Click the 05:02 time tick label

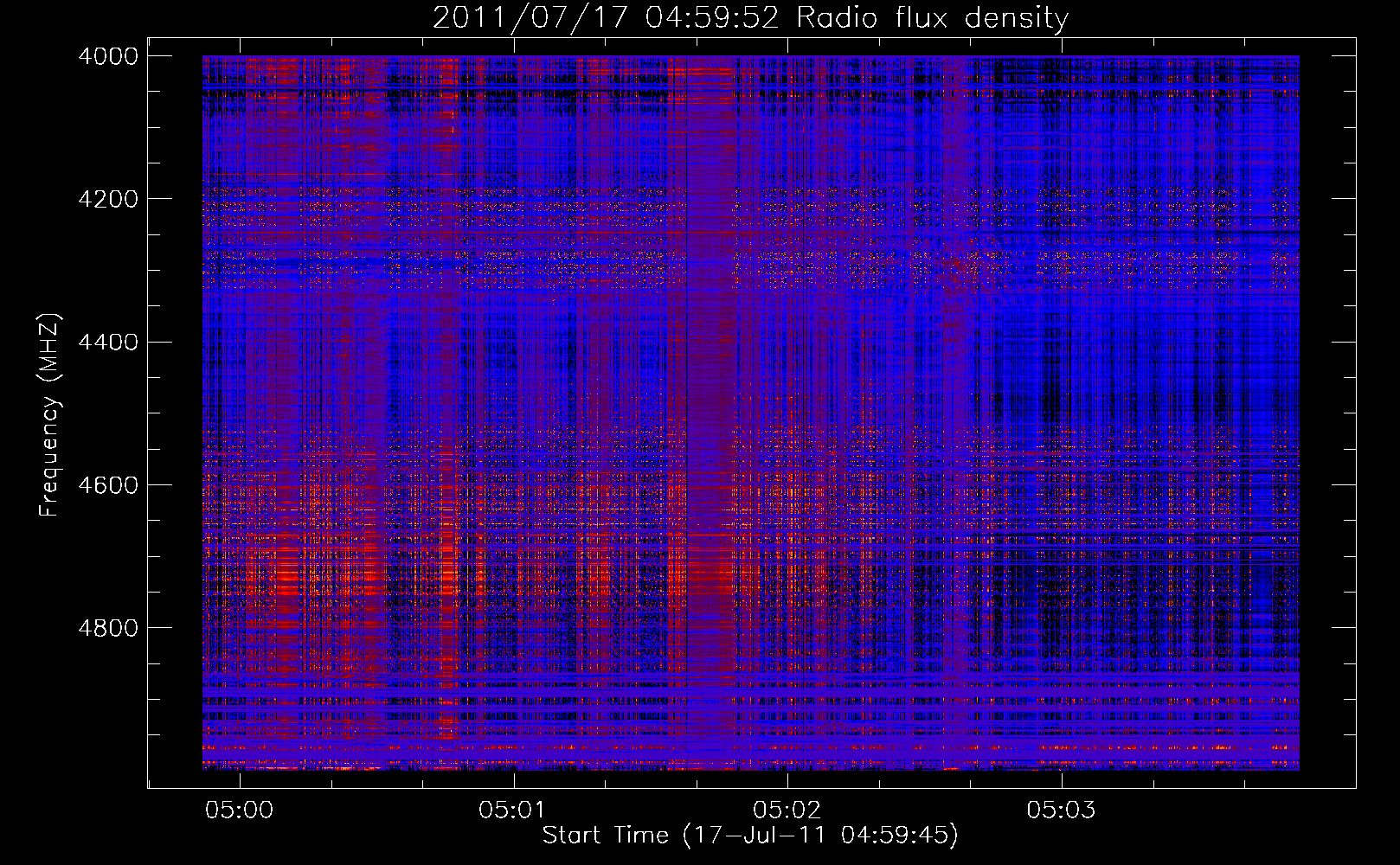click(787, 811)
